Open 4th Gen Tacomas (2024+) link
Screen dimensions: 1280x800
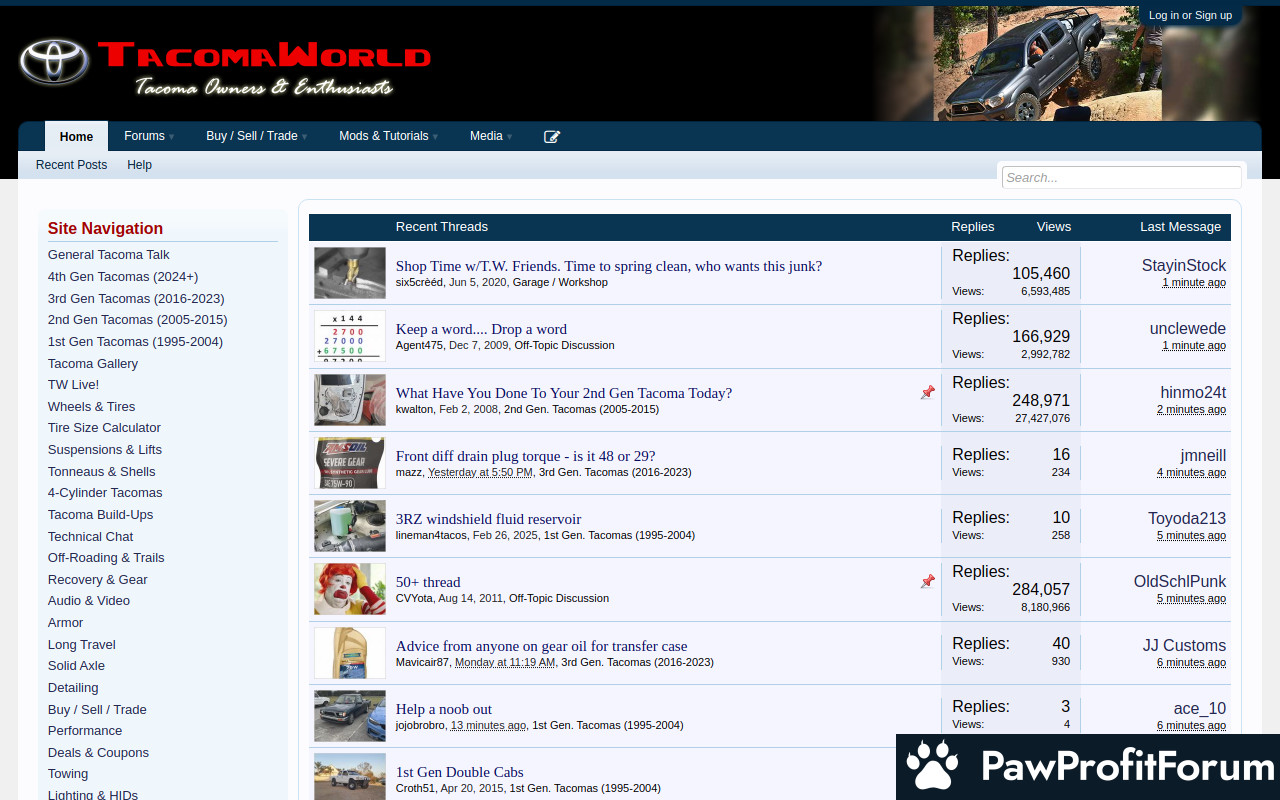click(123, 277)
